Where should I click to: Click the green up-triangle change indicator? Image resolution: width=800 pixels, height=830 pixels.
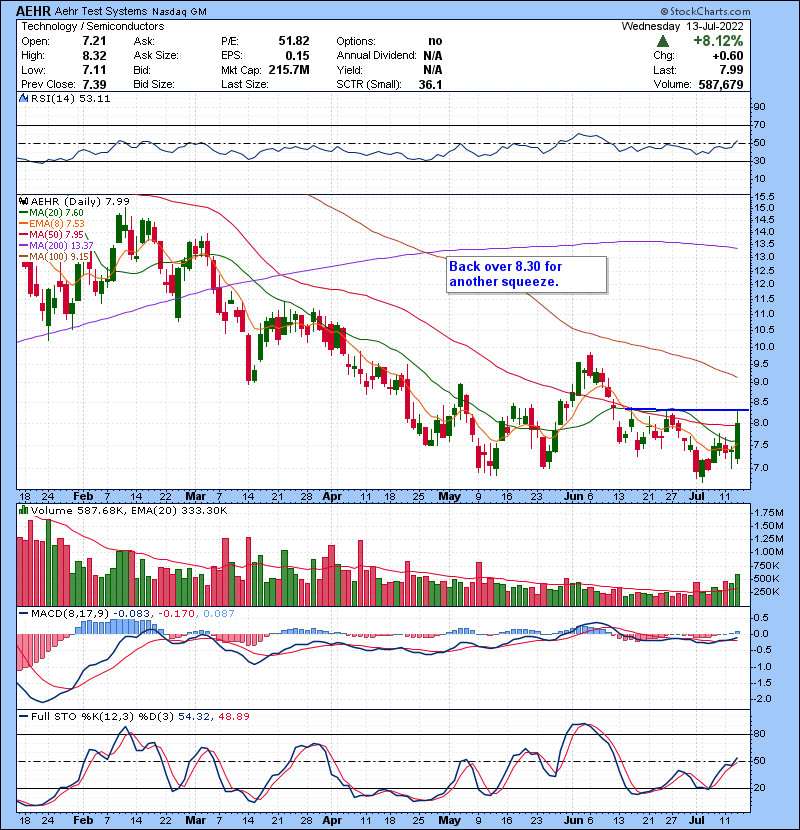[662, 41]
